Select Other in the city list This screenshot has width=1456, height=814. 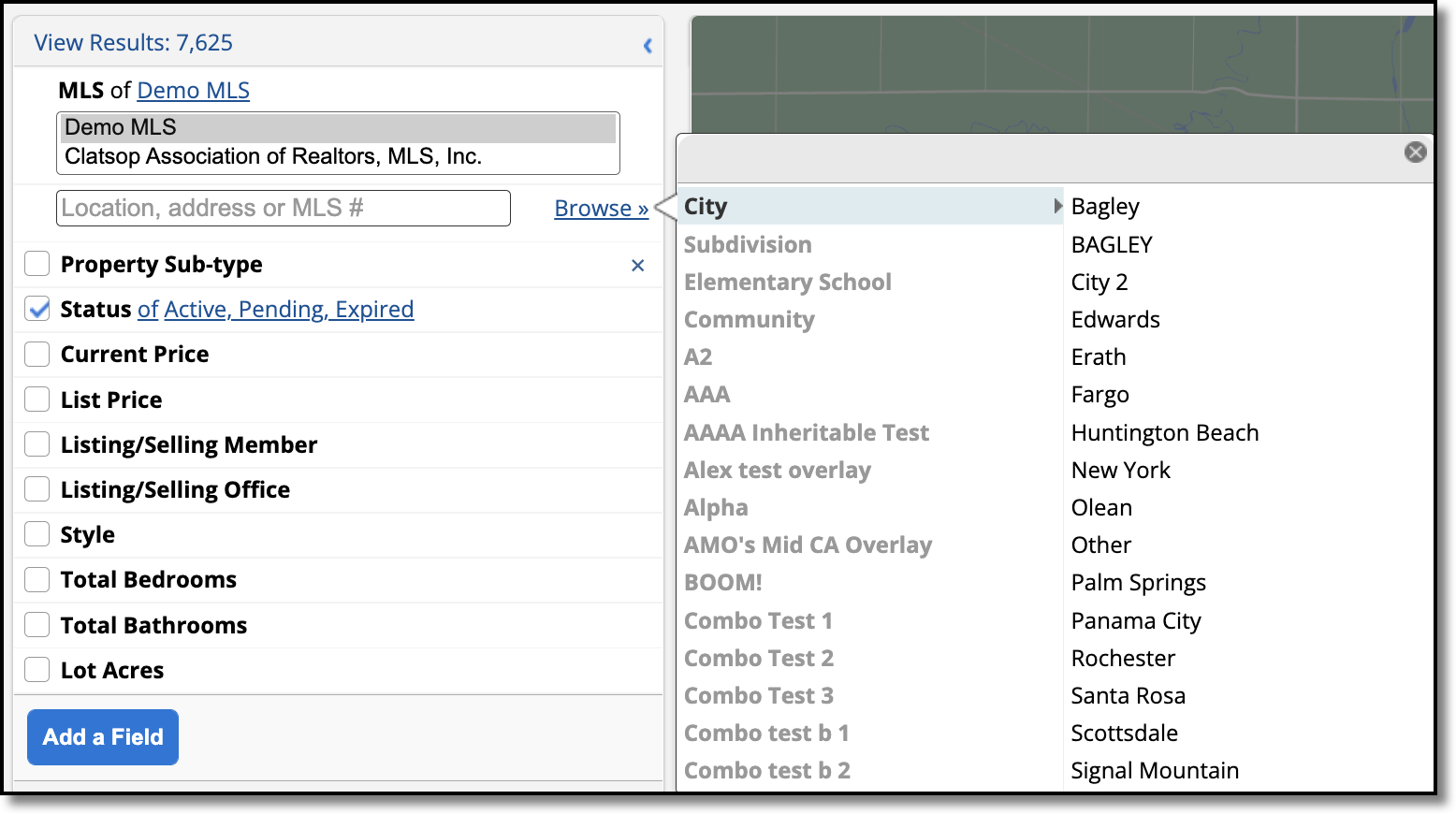pos(1101,545)
